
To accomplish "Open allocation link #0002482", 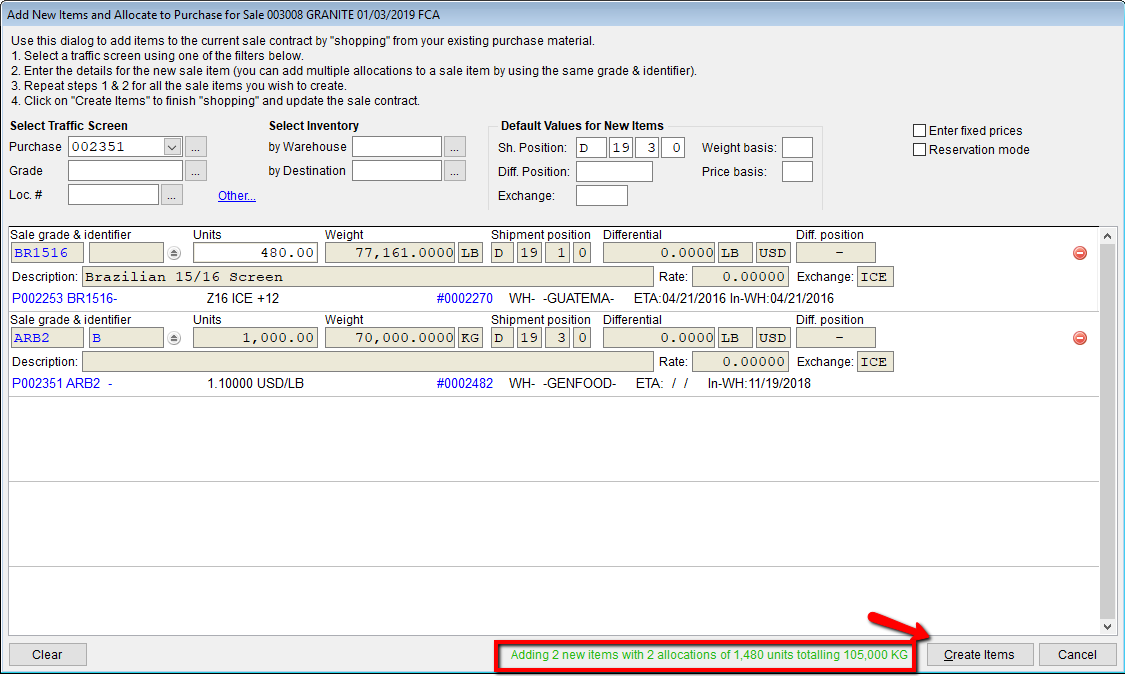I will click(x=465, y=384).
